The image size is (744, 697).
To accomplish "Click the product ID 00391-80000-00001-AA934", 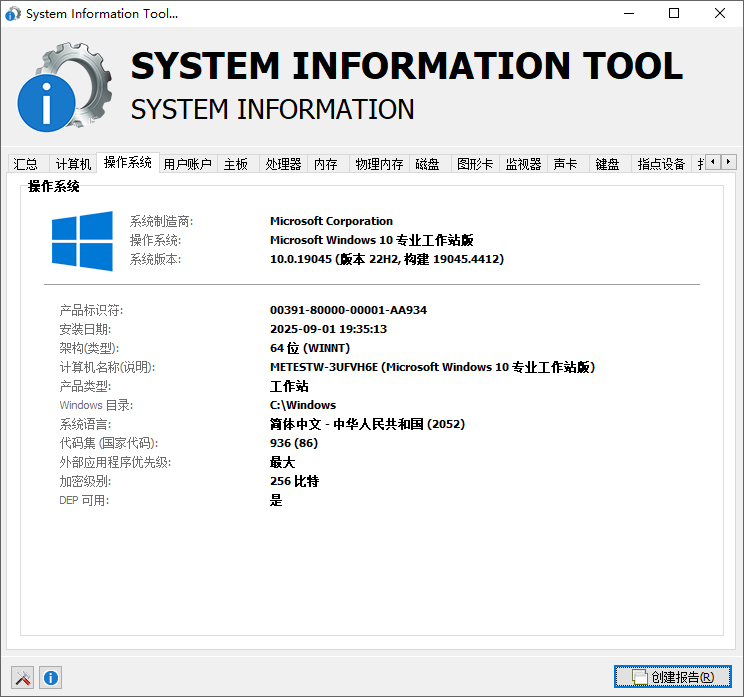I will [x=348, y=310].
